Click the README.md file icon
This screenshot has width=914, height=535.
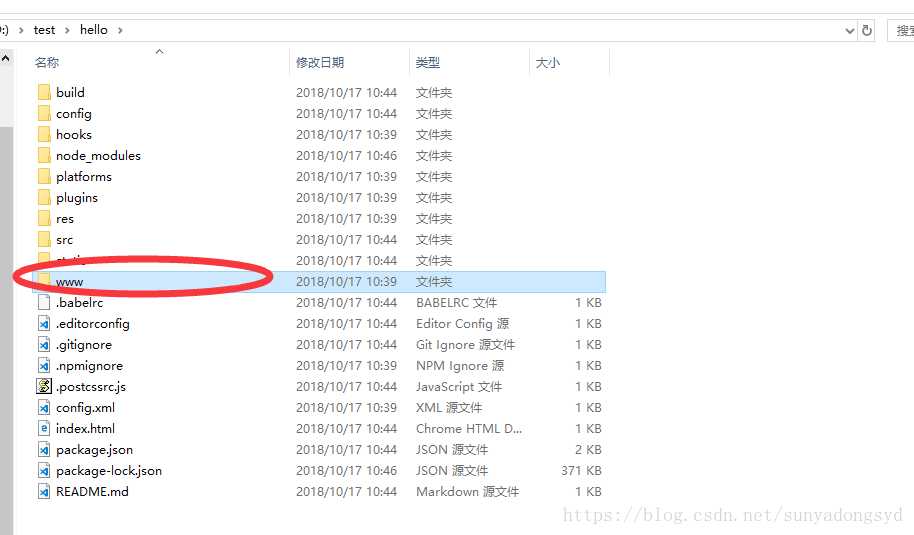point(44,491)
